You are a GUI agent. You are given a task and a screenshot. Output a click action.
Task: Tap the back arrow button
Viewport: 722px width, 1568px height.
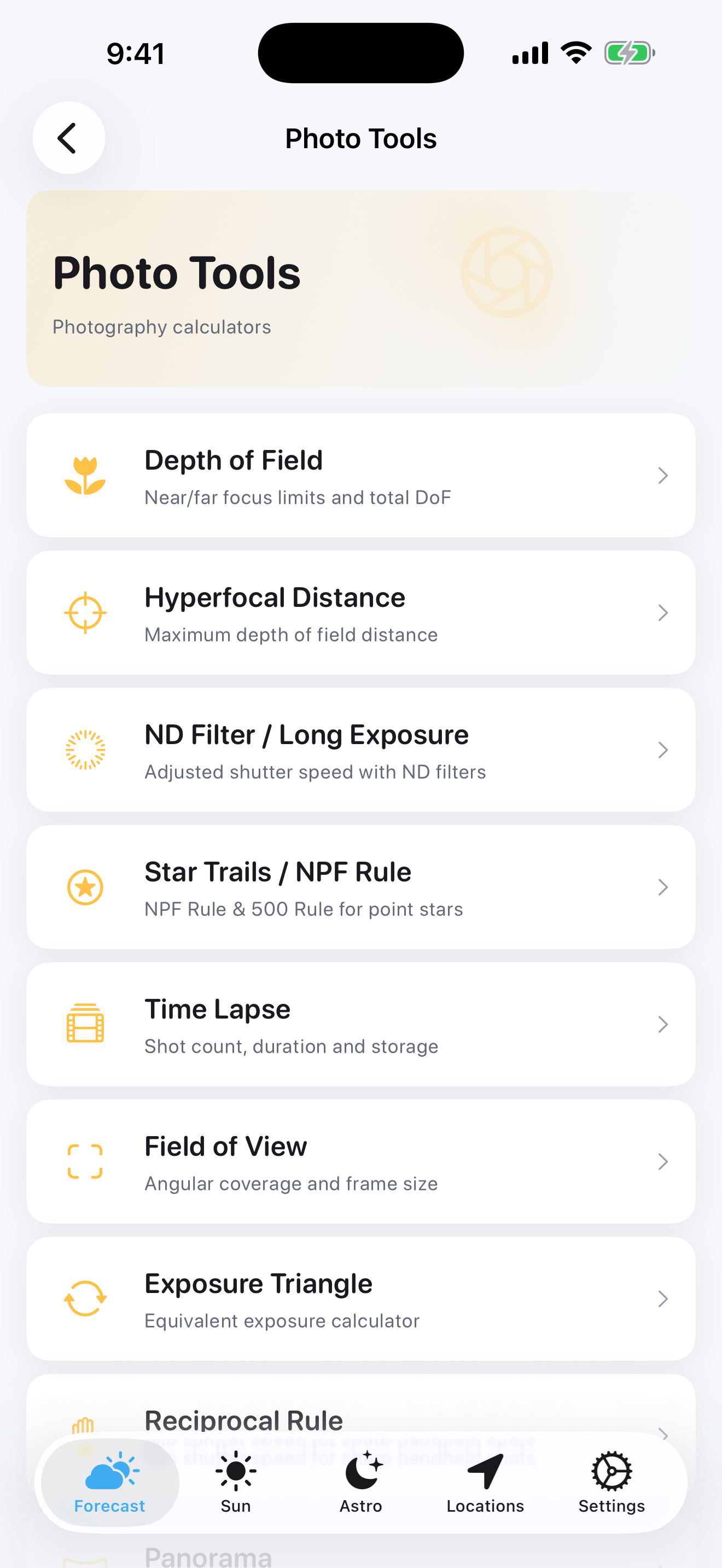pos(68,138)
